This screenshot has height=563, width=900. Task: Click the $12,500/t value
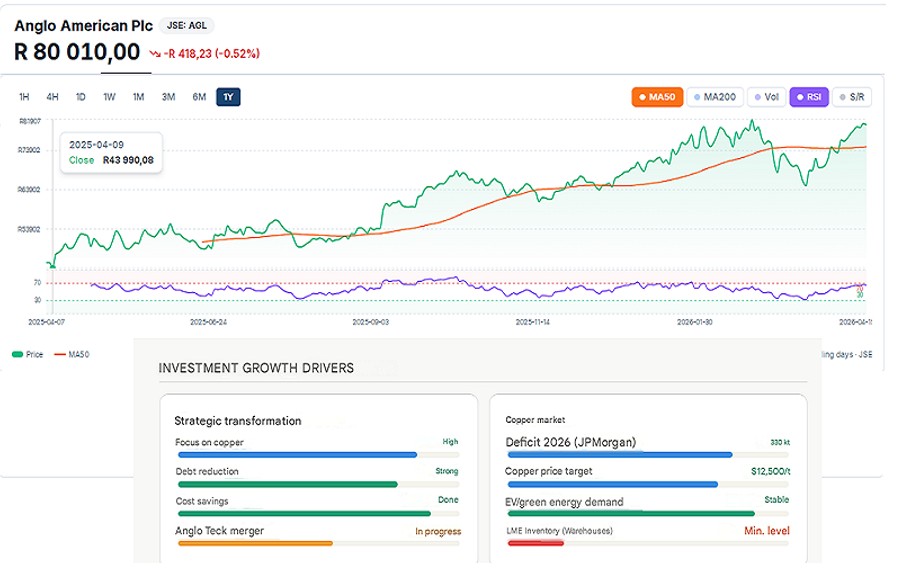click(x=771, y=471)
